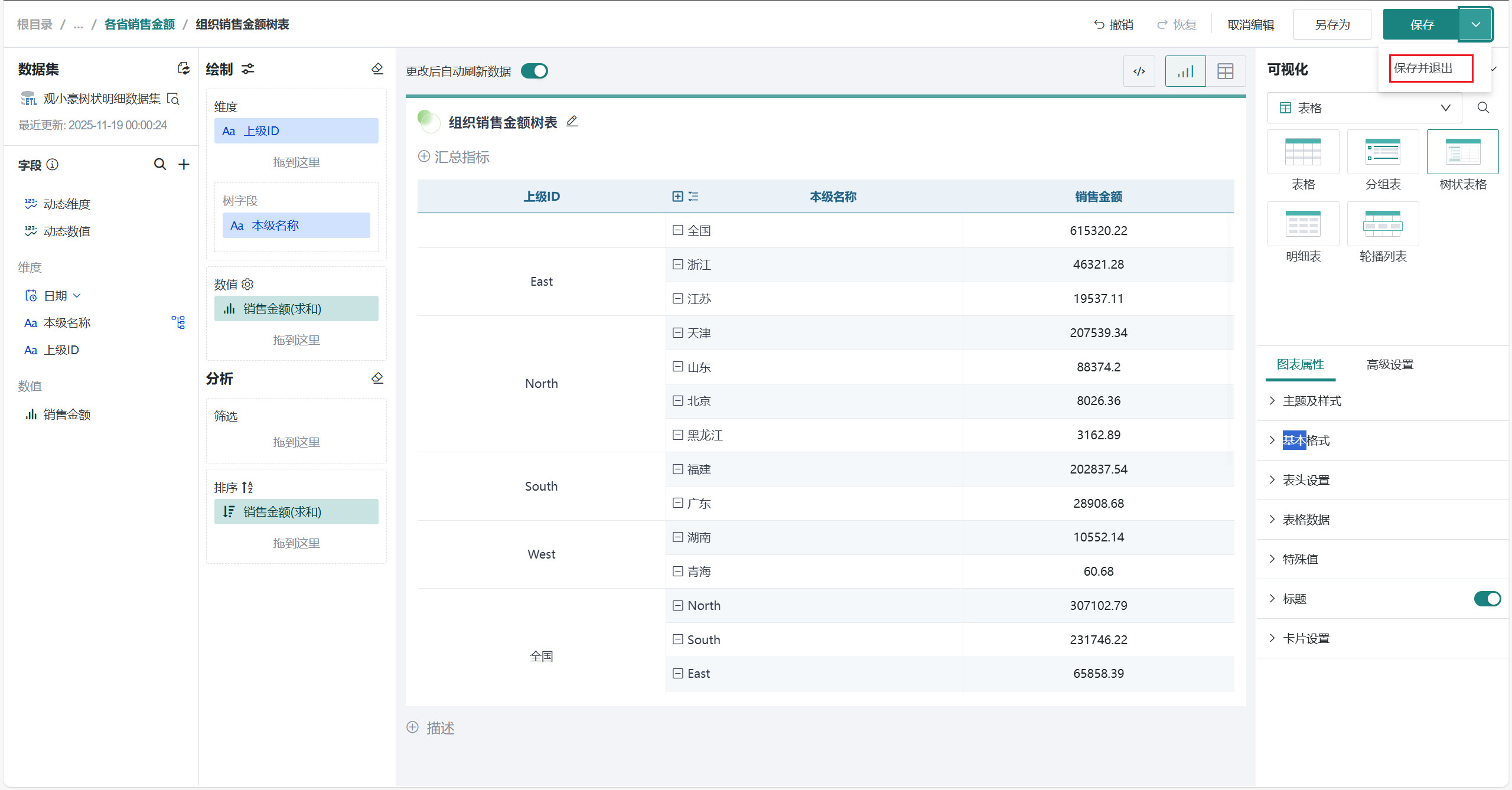This screenshot has width=1512, height=790.
Task: Toggle auto refresh data switch
Action: tap(535, 71)
